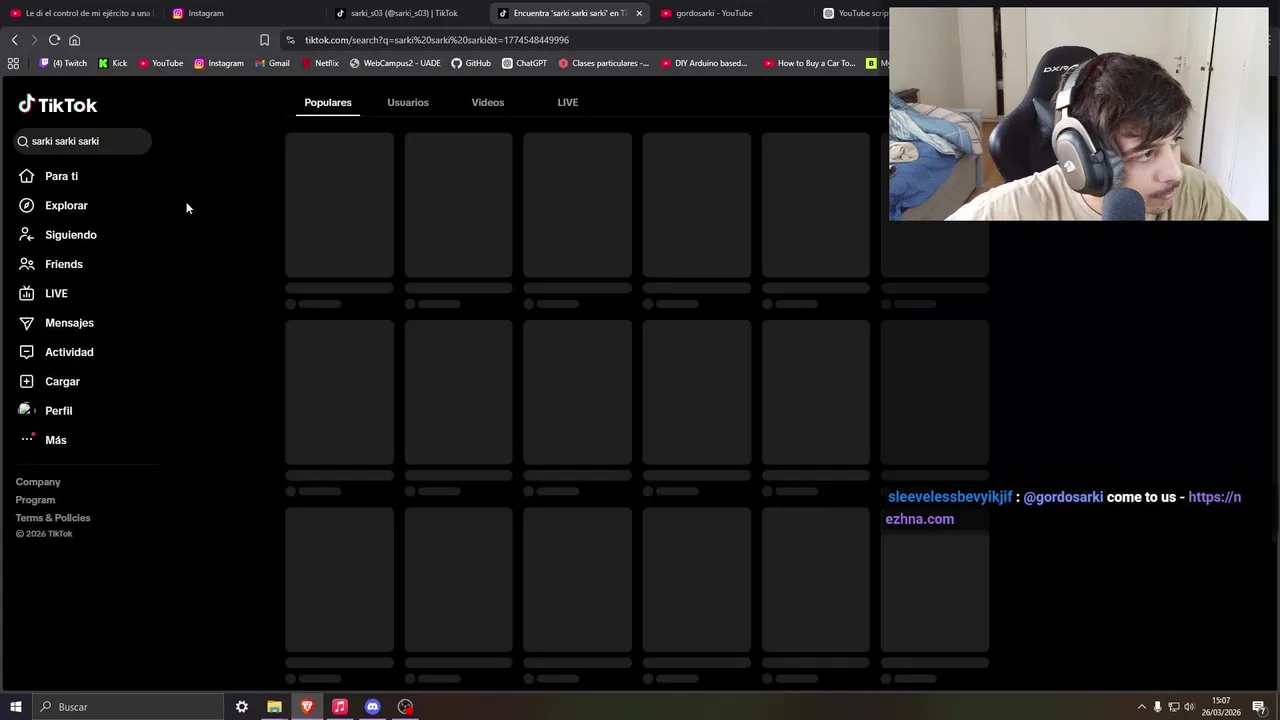Open LIVE from the left sidebar

pos(43,293)
